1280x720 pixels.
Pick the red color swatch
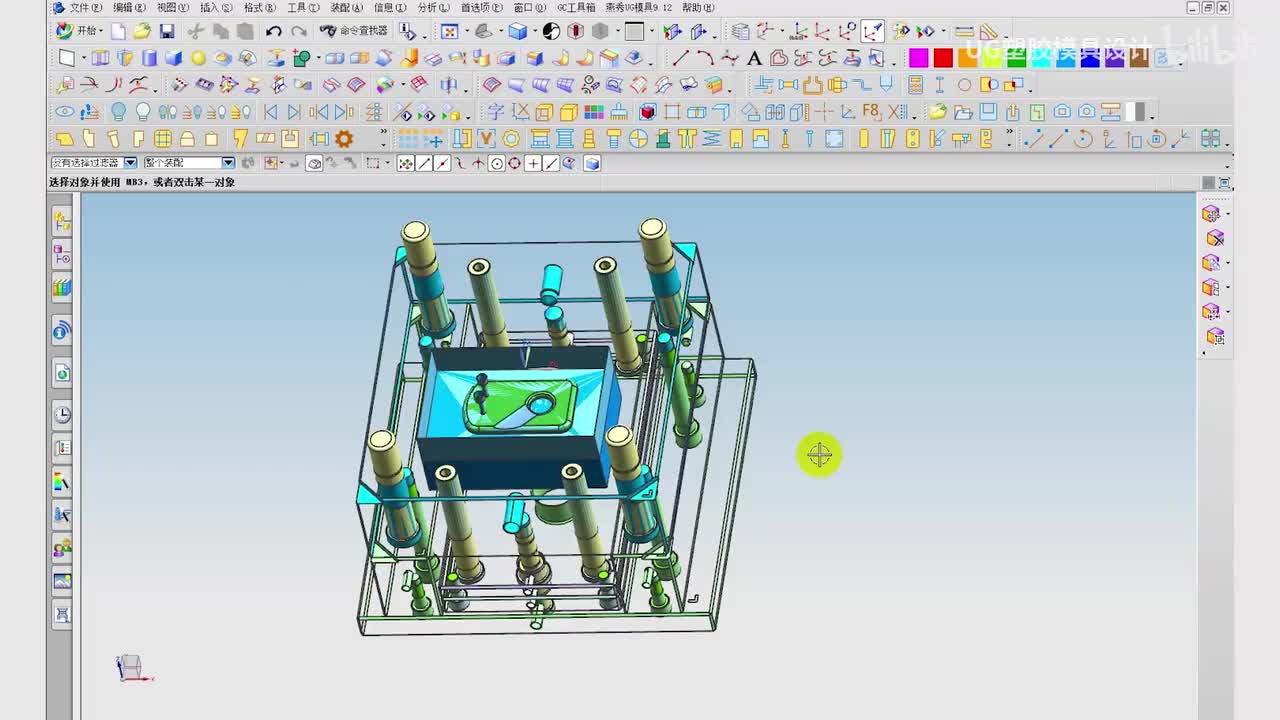click(943, 58)
